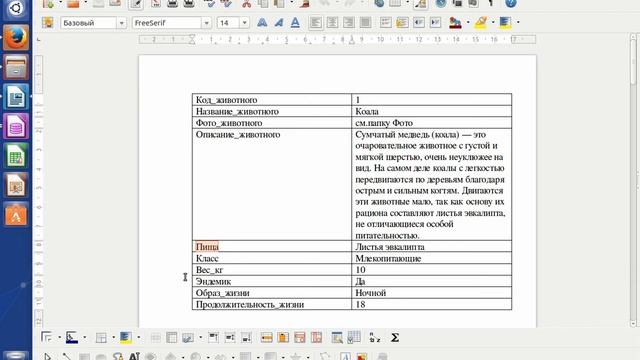Toggle italic formatting
This screenshot has width=640, height=360.
pyautogui.click(x=279, y=22)
